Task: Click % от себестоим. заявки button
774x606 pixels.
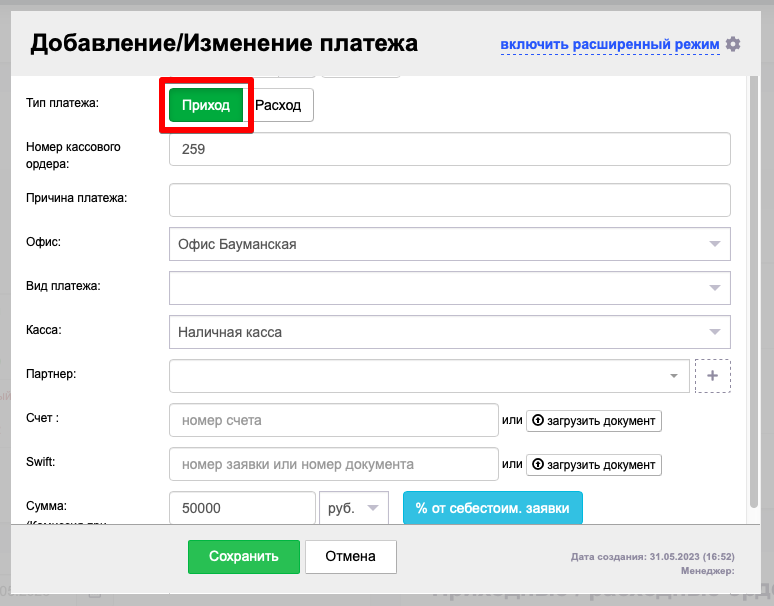Action: (493, 508)
